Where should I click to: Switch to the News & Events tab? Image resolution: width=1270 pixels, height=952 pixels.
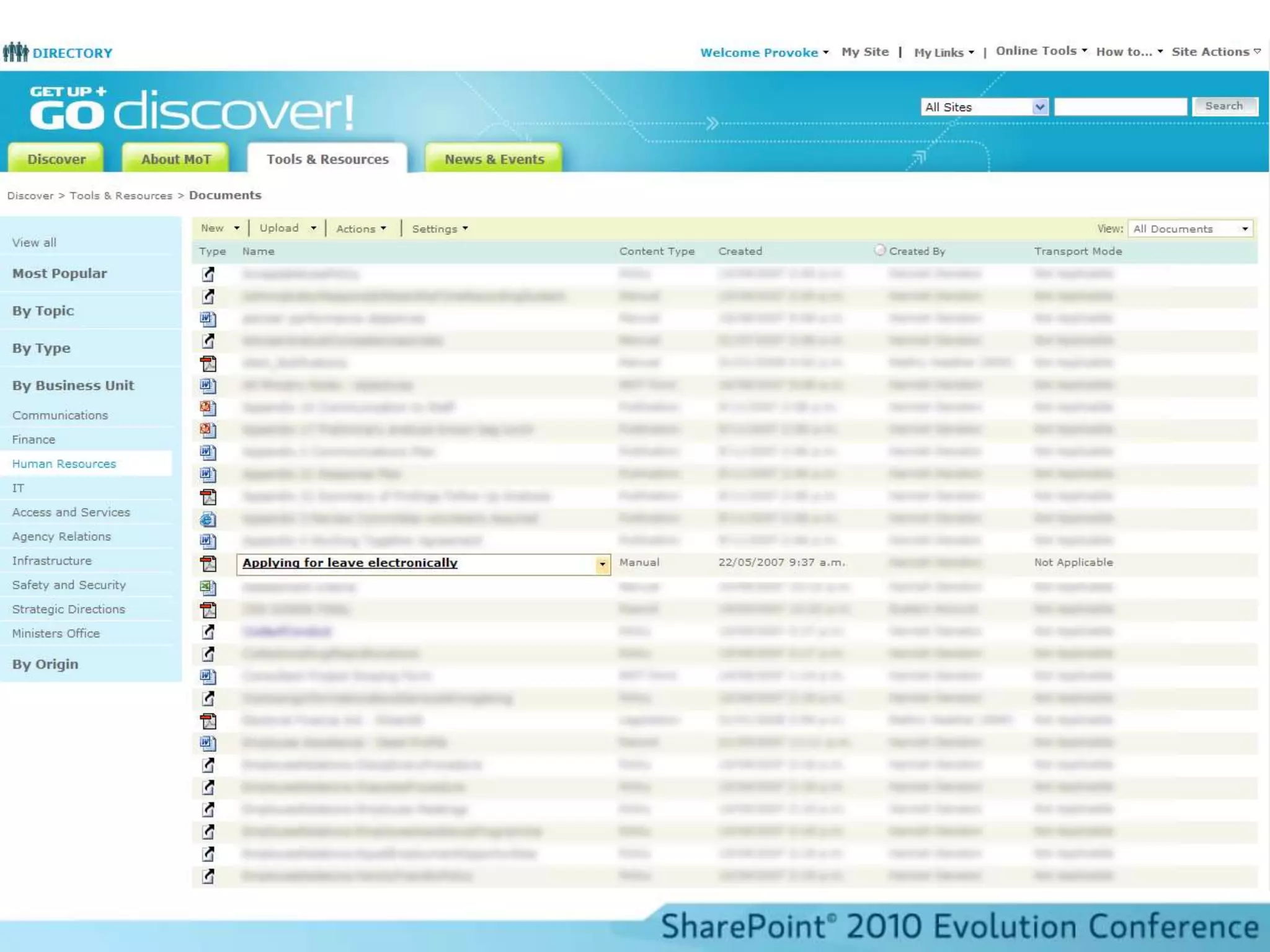494,159
